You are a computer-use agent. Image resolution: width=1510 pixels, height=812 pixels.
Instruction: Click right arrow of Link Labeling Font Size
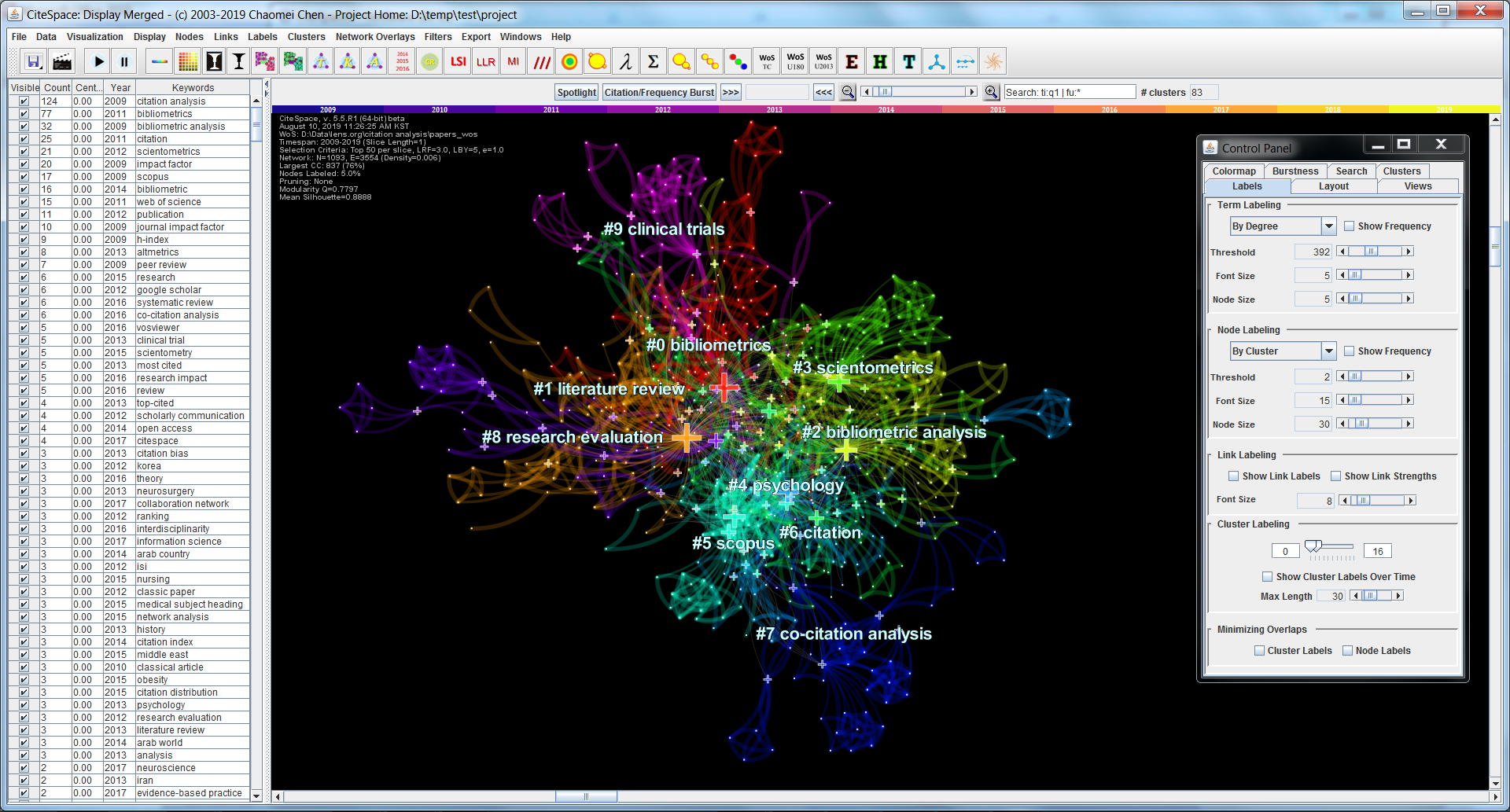[1411, 501]
